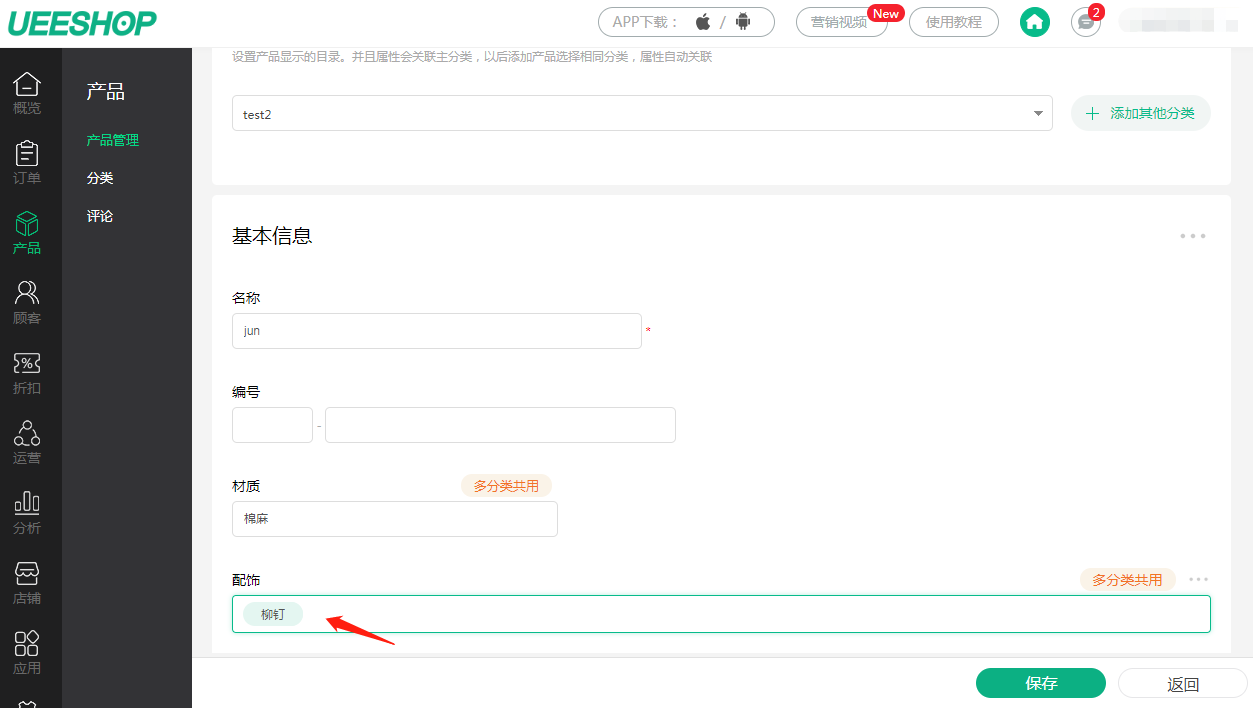Open the 概览 overview sidebar icon
The width and height of the screenshot is (1253, 708).
[27, 93]
